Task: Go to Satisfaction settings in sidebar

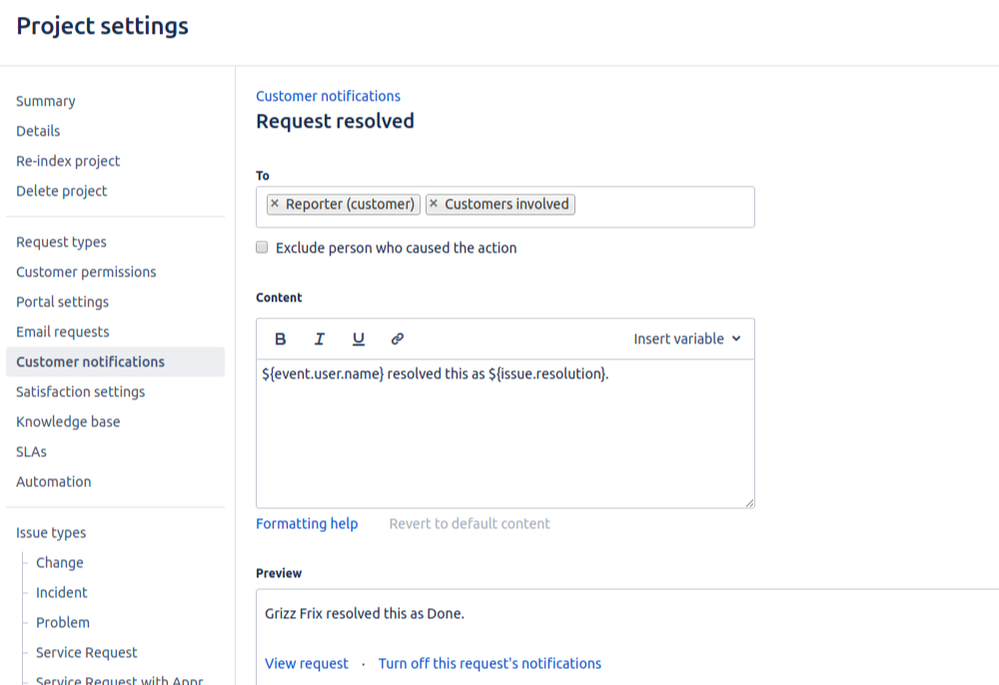Action: (x=80, y=392)
